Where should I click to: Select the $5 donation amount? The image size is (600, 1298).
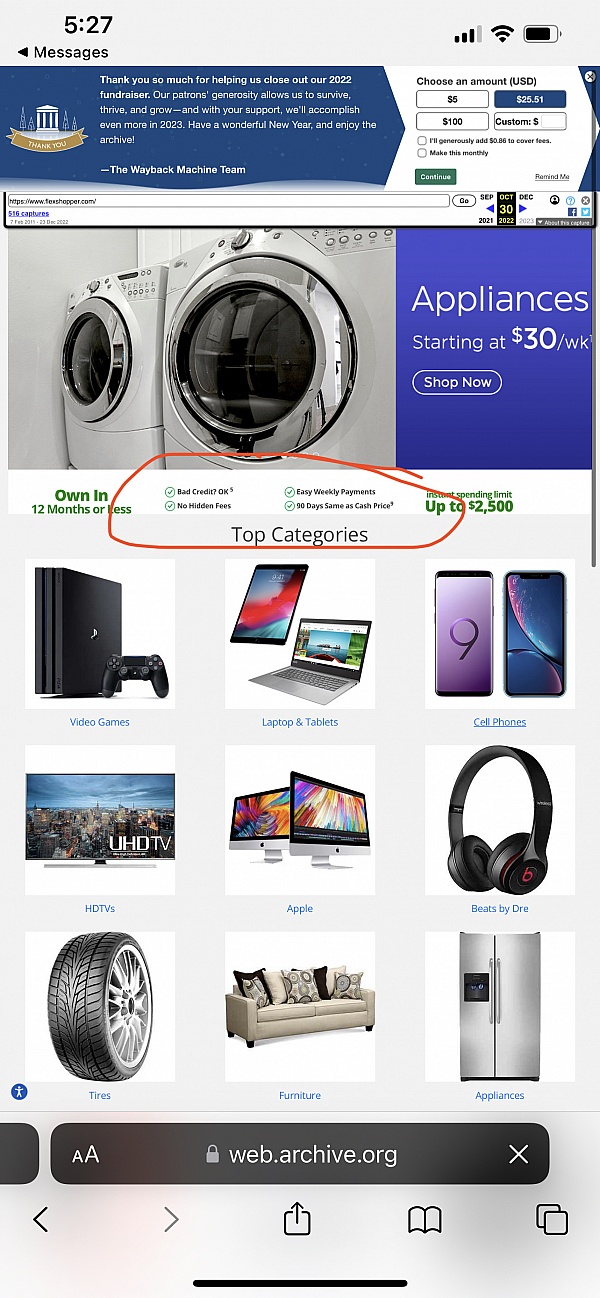tap(452, 99)
